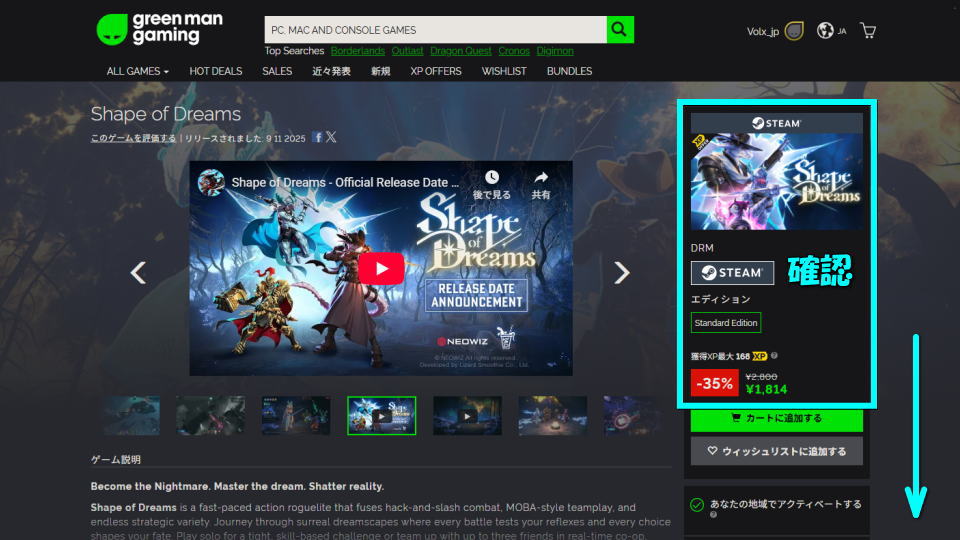Click the Dragon Quest top search link

coord(460,51)
